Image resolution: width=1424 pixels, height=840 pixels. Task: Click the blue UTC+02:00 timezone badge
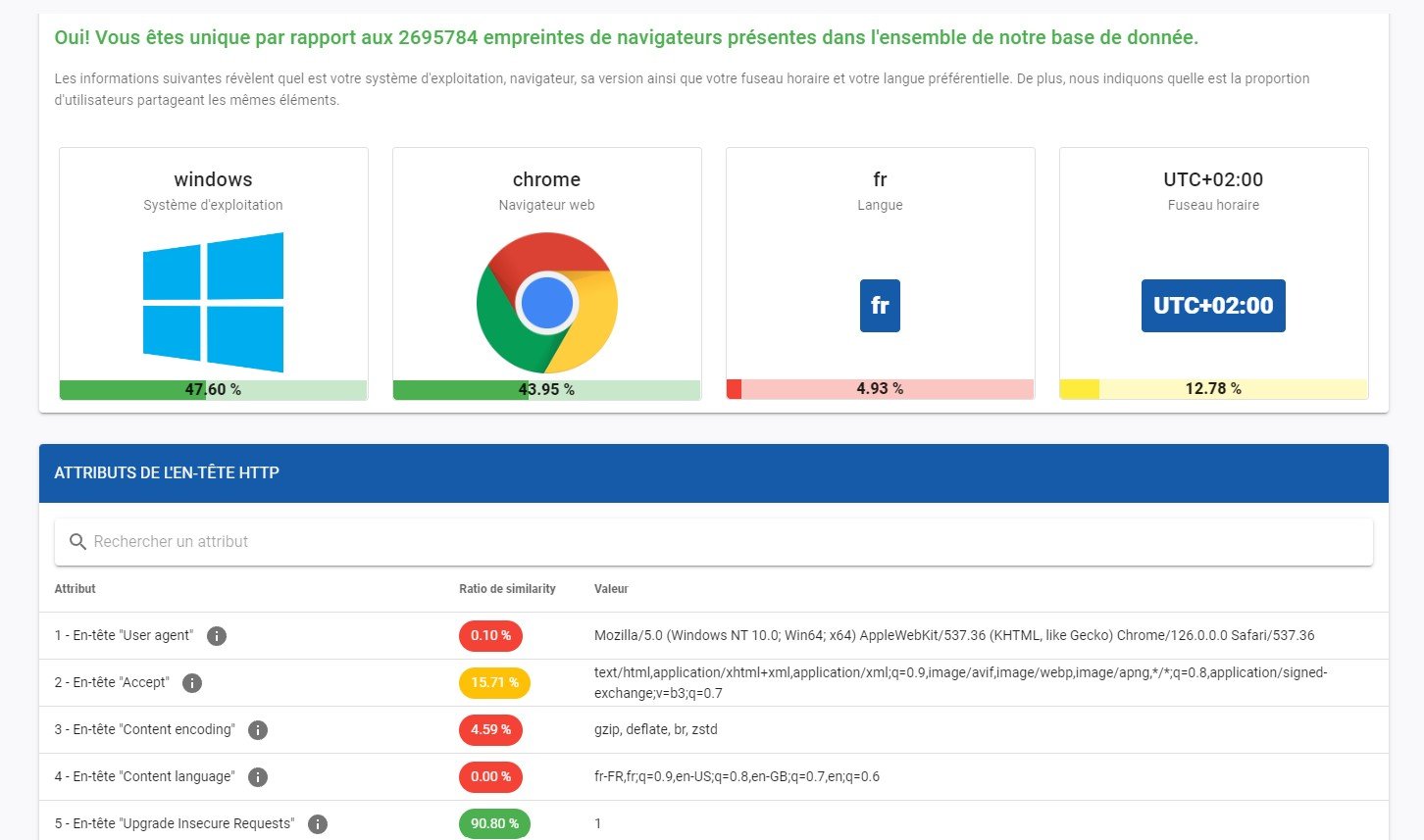pos(1213,306)
